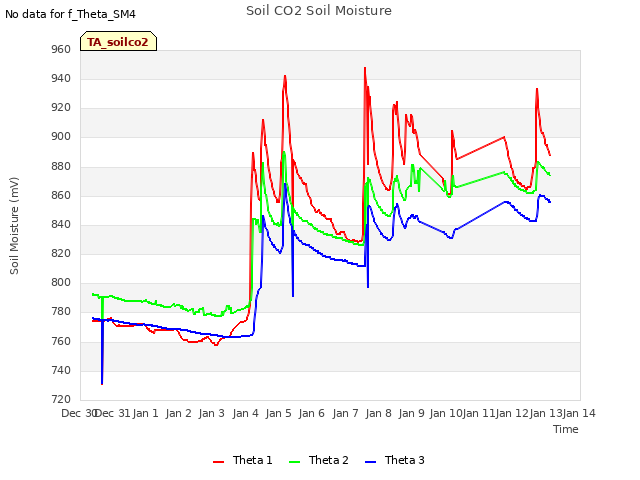The height and width of the screenshot is (480, 640).
Task: Click the 780 y-axis tick label
Action: (61, 312)
